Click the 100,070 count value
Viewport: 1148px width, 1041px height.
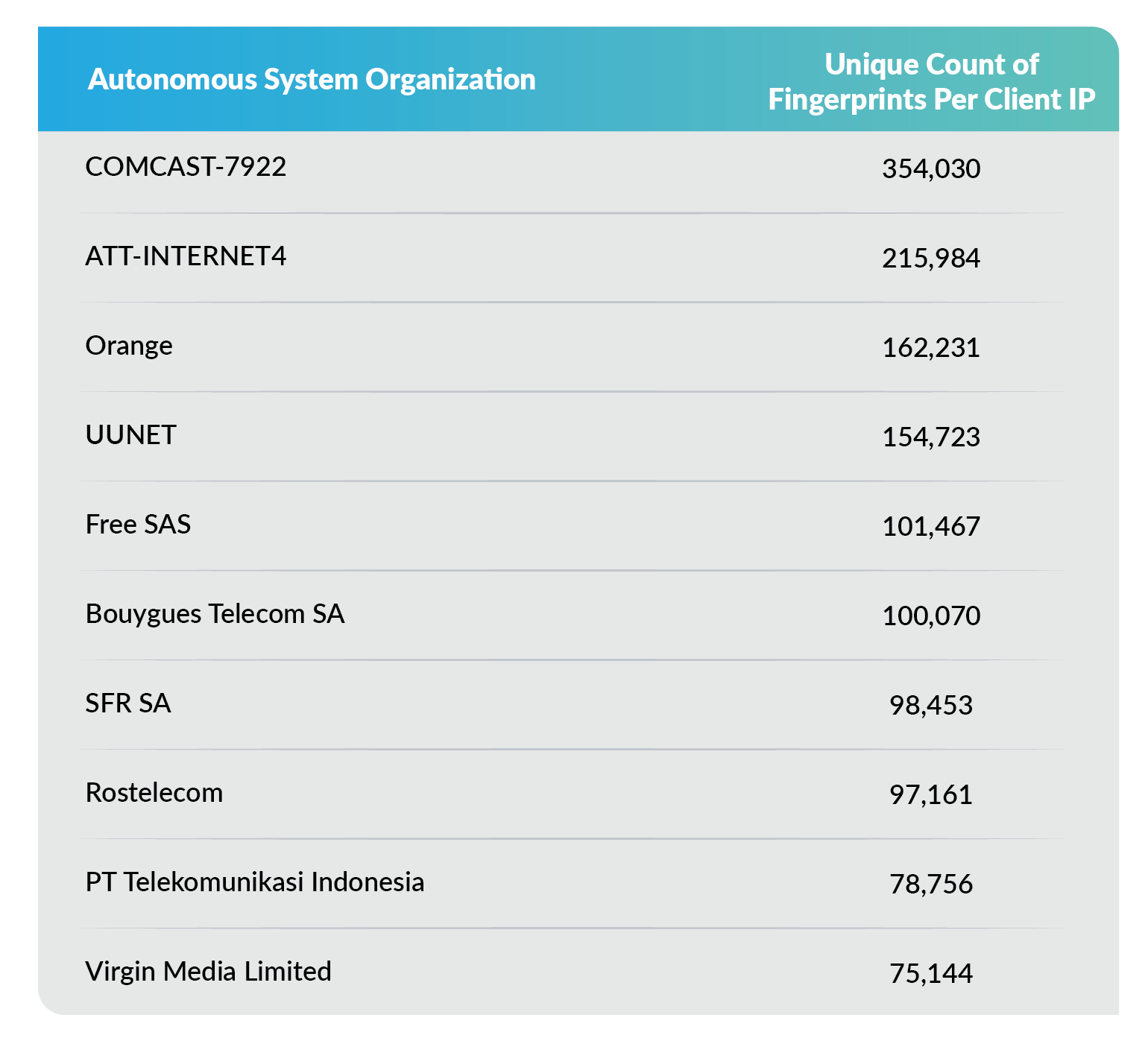931,616
